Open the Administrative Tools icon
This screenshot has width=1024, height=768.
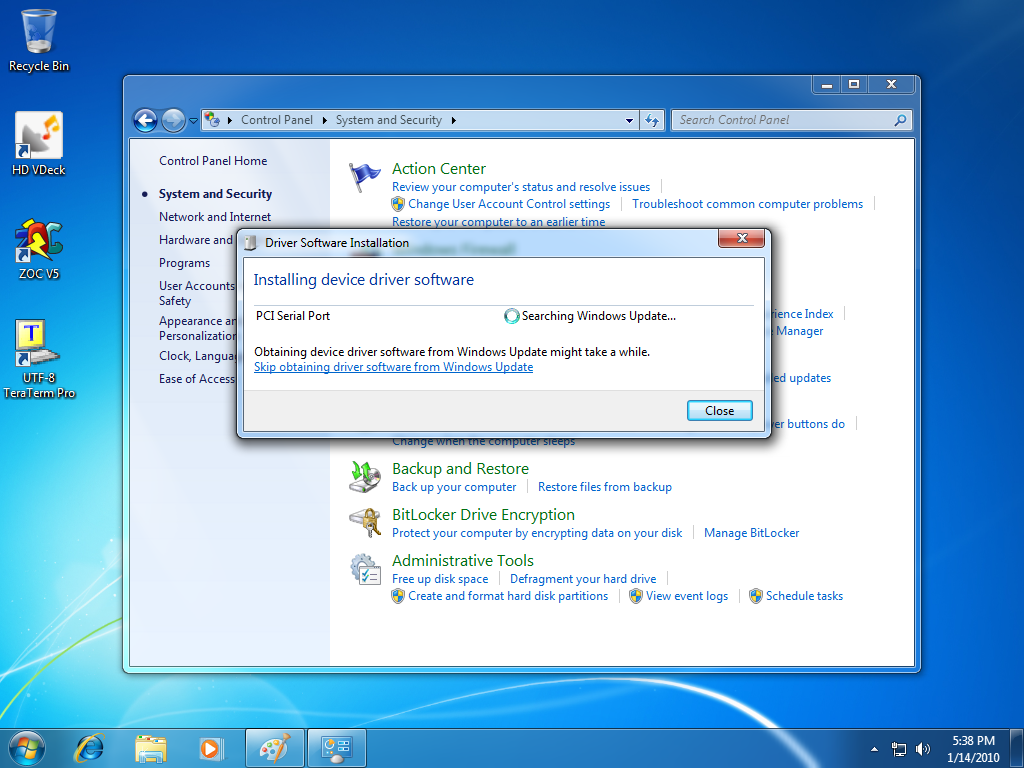pyautogui.click(x=365, y=569)
